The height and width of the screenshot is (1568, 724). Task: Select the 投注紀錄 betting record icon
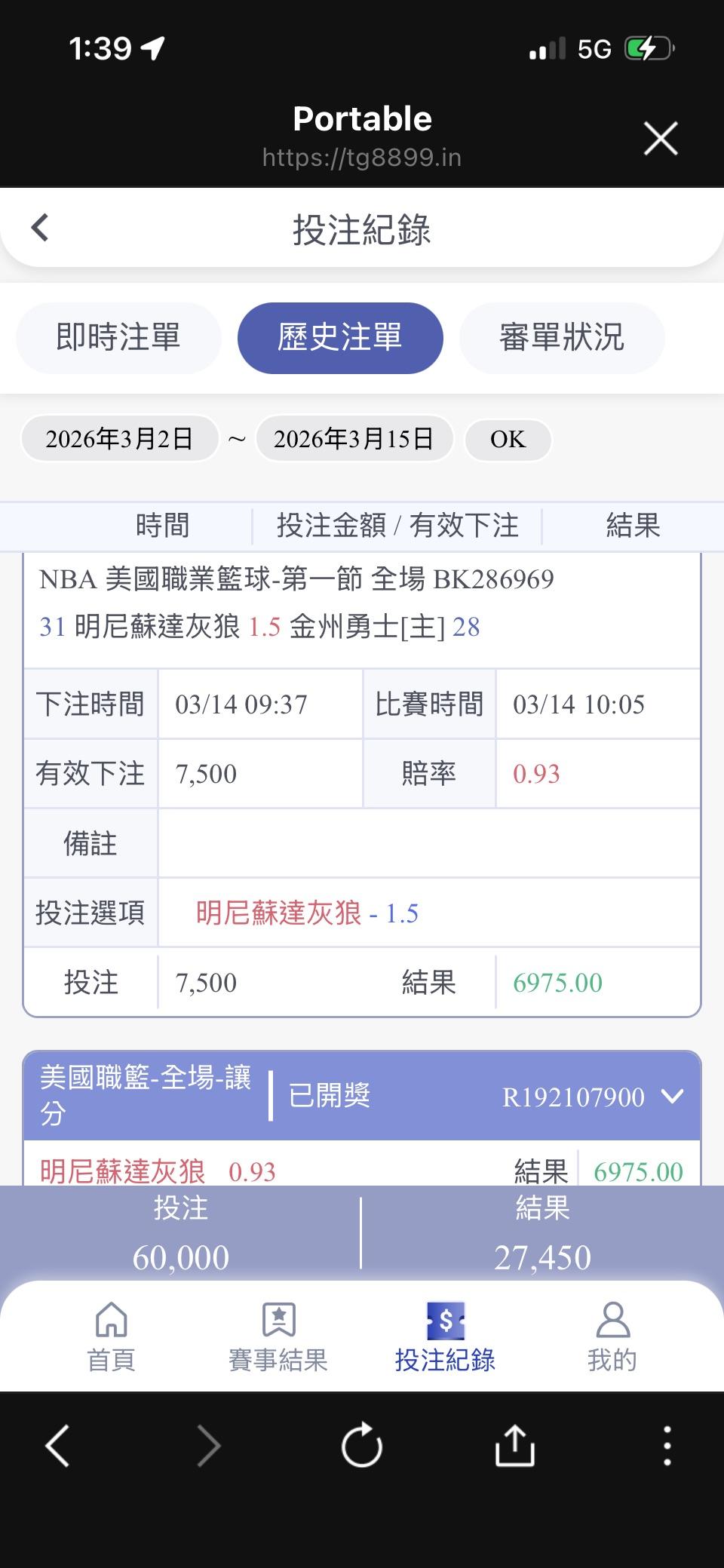click(445, 1336)
